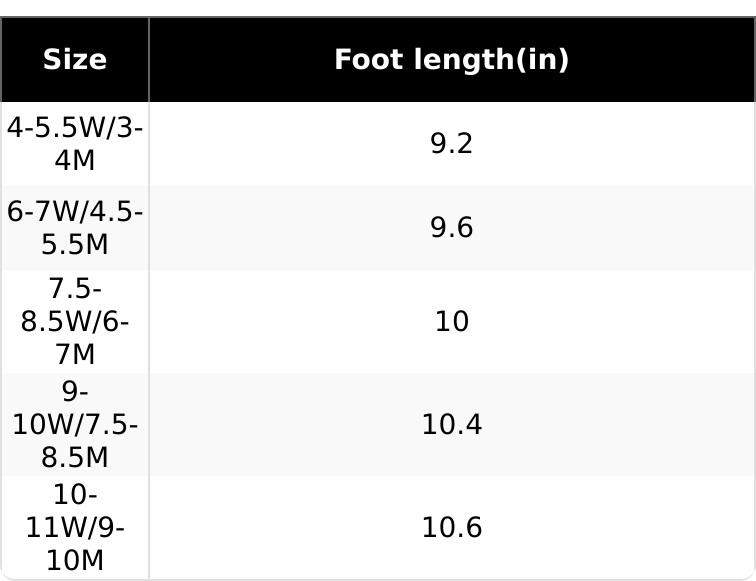
Task: Click the '5.5M' text line in the Size column
Action: pyautogui.click(x=75, y=244)
